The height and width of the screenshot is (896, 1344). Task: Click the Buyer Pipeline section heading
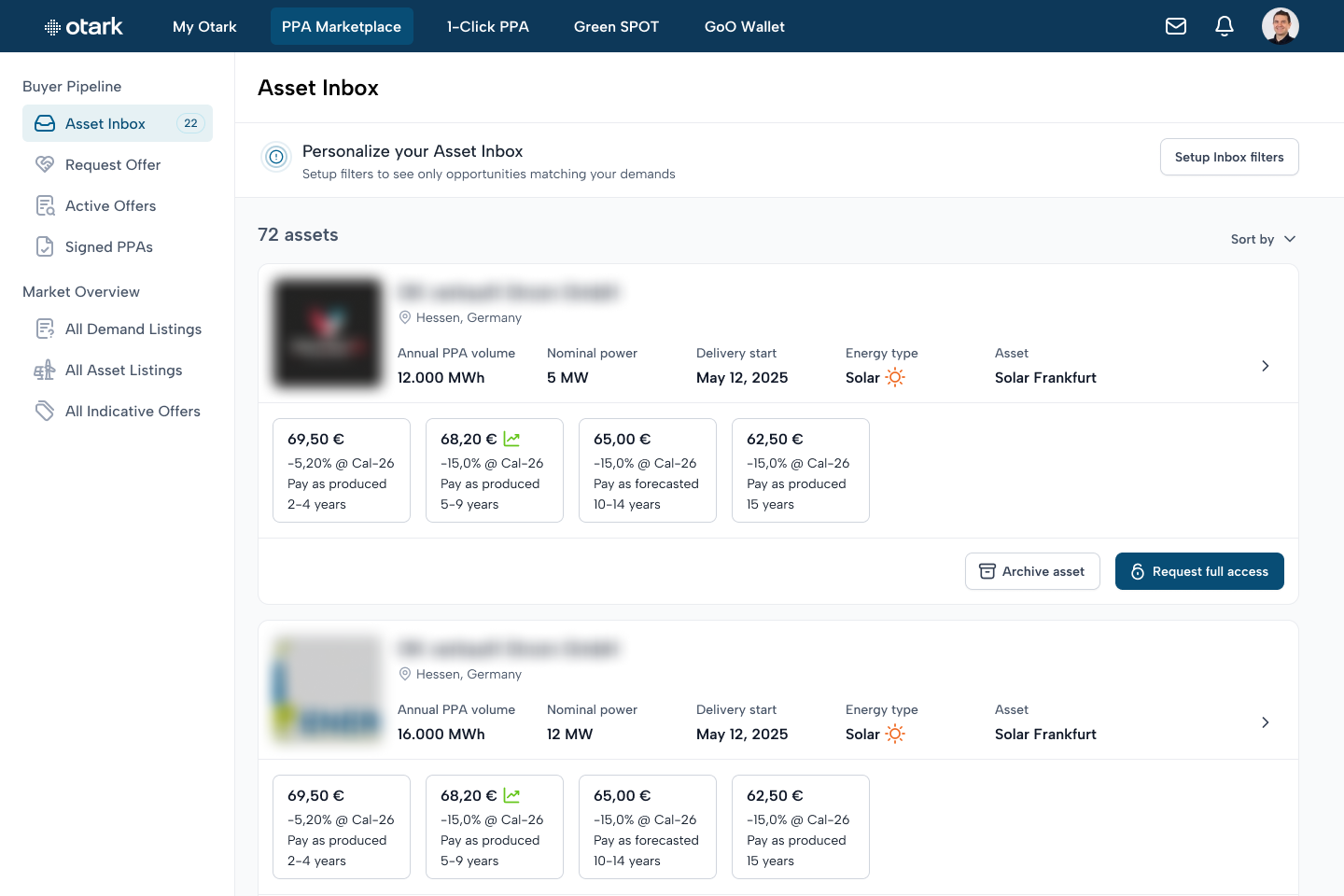[72, 87]
